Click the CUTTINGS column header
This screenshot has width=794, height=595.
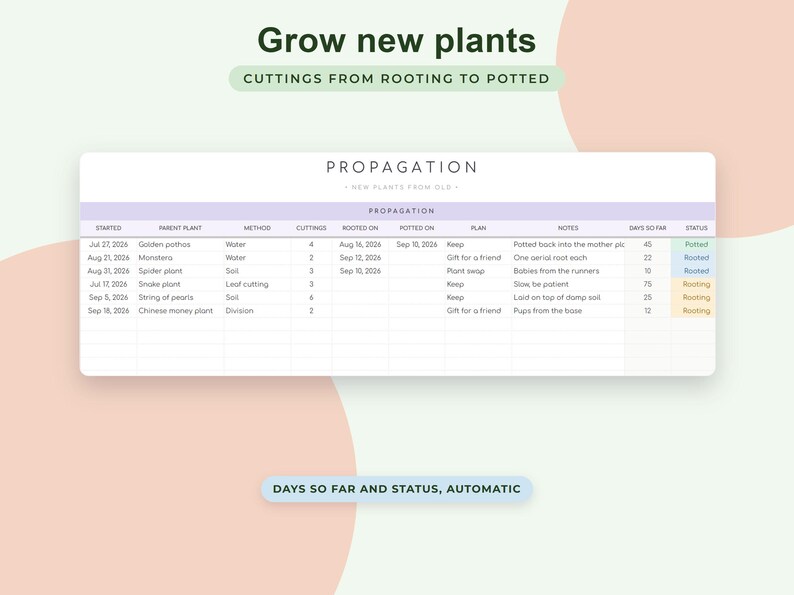311,228
